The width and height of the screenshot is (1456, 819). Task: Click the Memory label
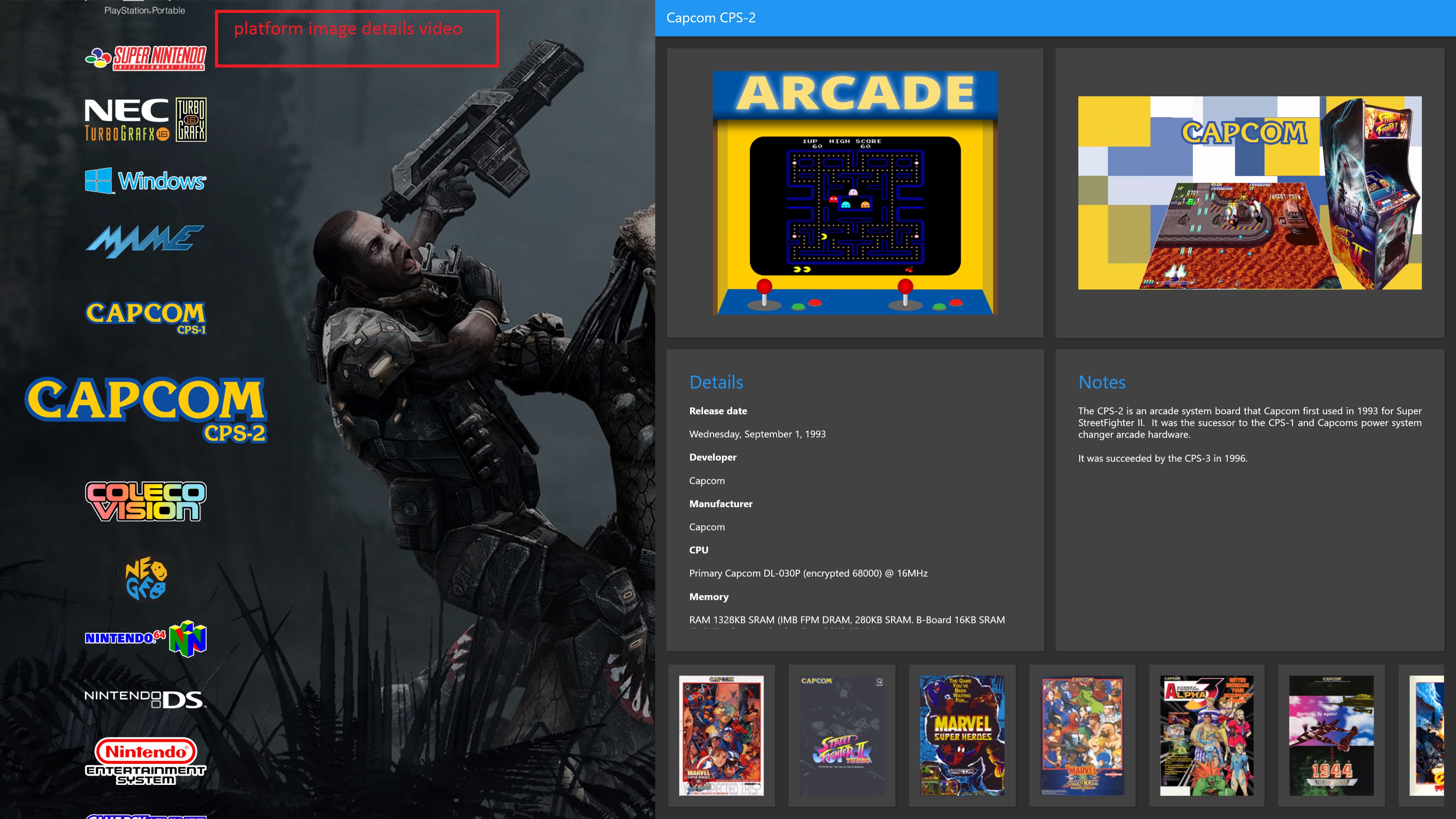pyautogui.click(x=709, y=597)
